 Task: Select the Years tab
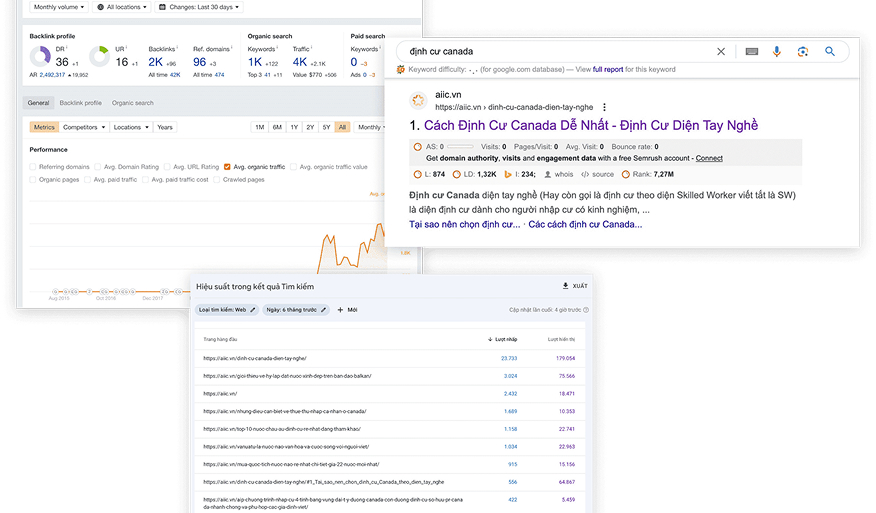[165, 127]
